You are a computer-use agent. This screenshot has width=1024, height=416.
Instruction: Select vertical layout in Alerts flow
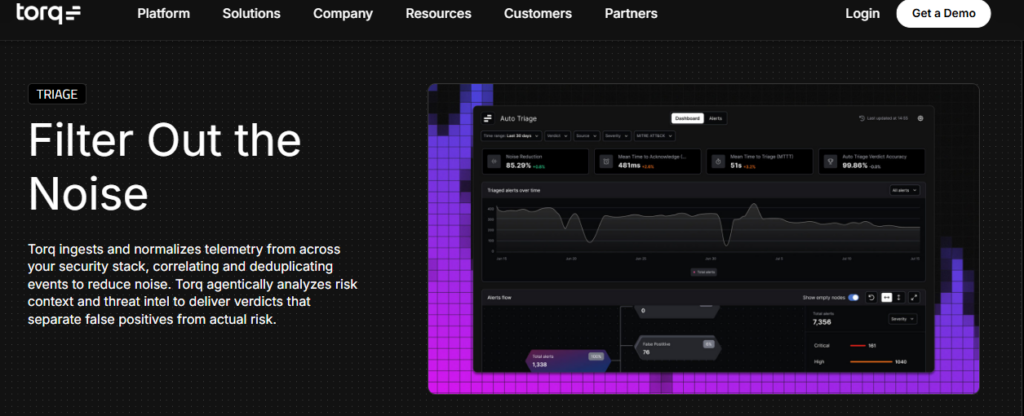pos(899,297)
